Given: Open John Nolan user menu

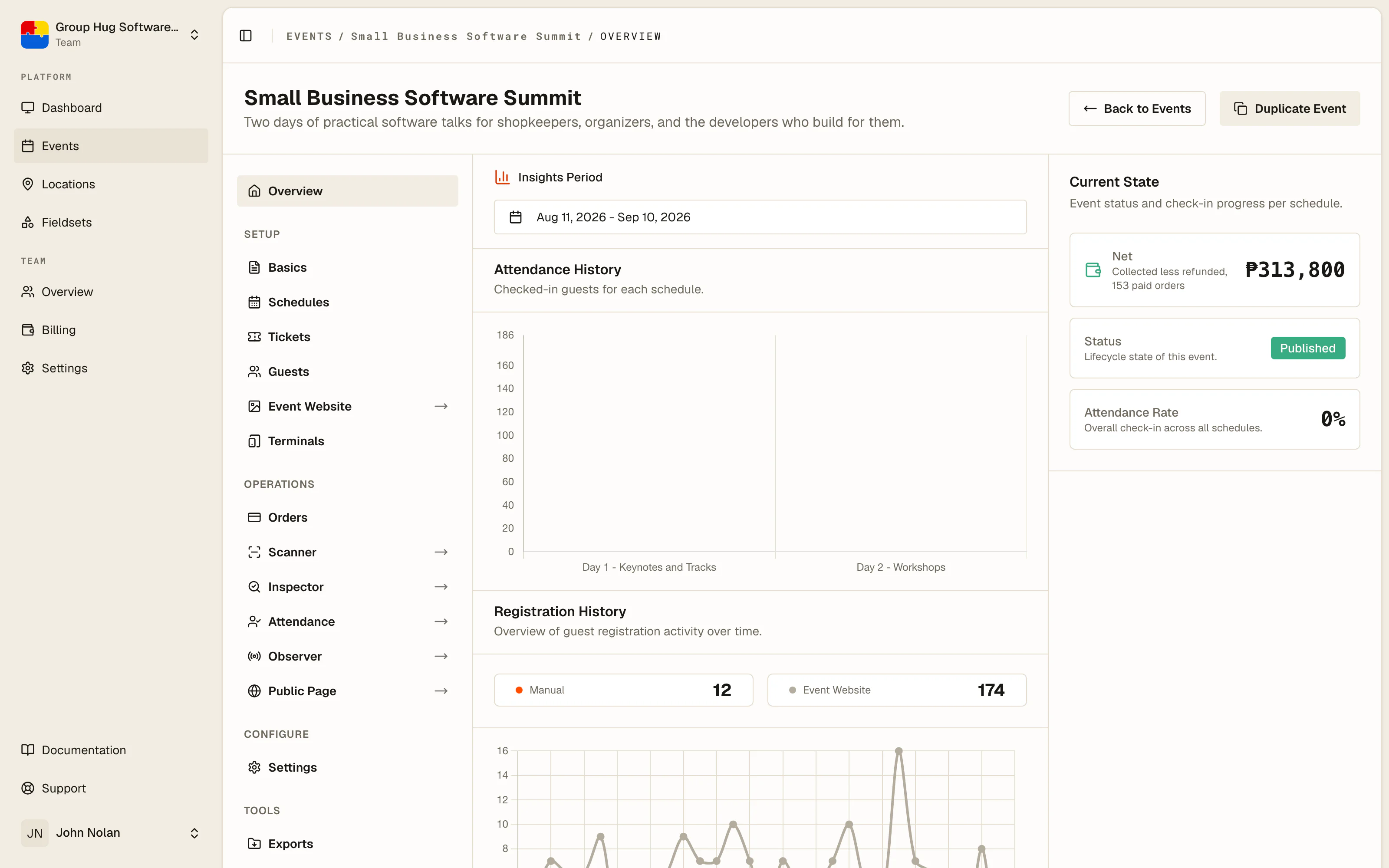Looking at the screenshot, I should 111,832.
